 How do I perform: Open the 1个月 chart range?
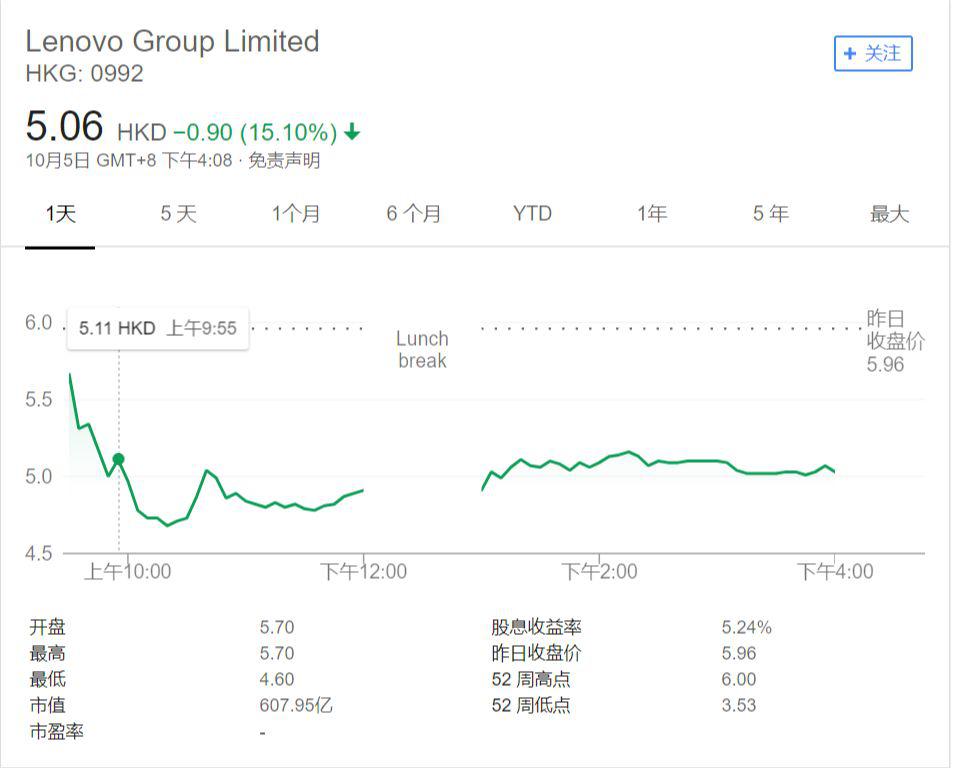[x=296, y=214]
